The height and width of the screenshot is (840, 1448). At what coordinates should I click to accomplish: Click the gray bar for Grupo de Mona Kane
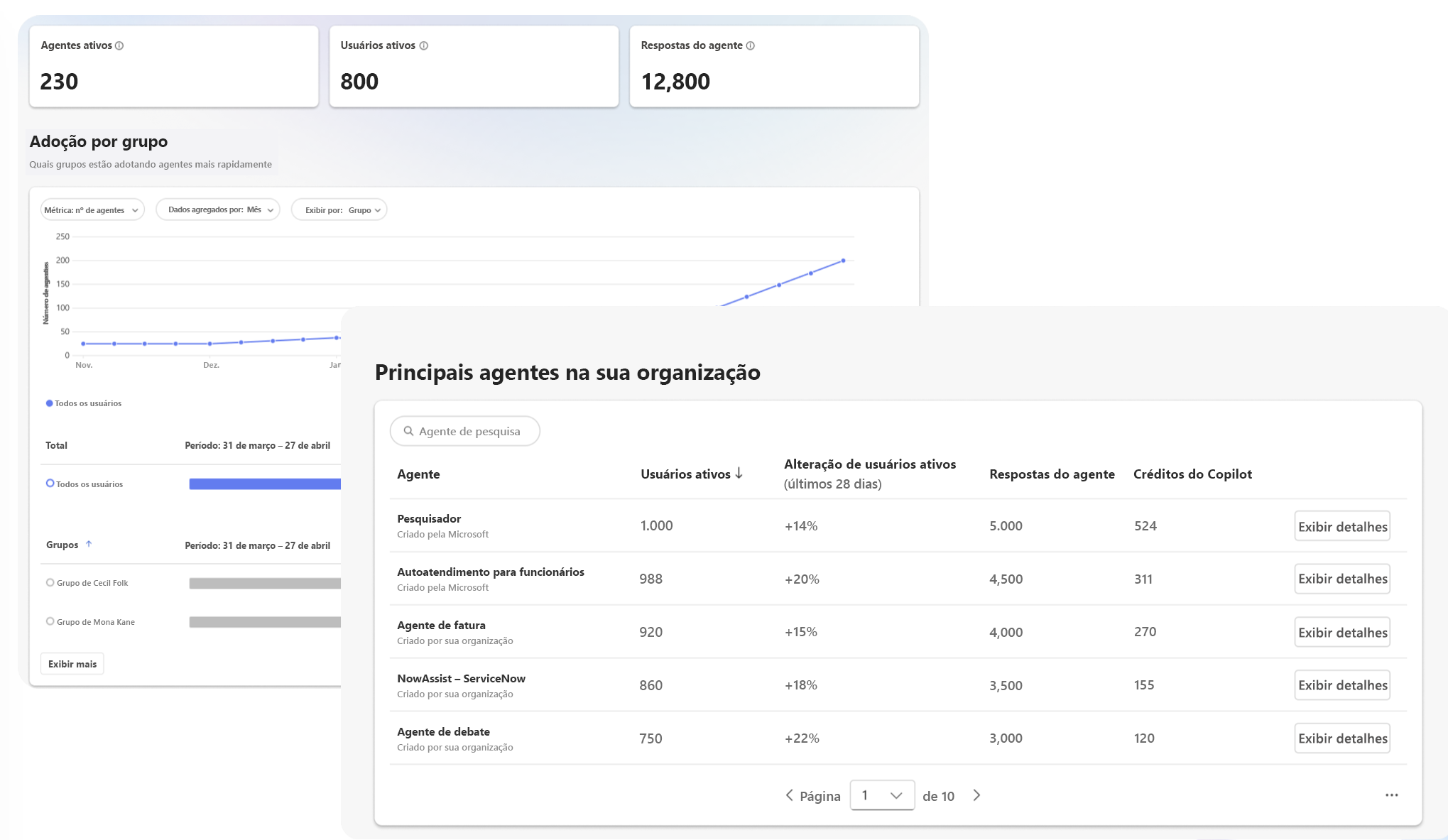tap(265, 622)
